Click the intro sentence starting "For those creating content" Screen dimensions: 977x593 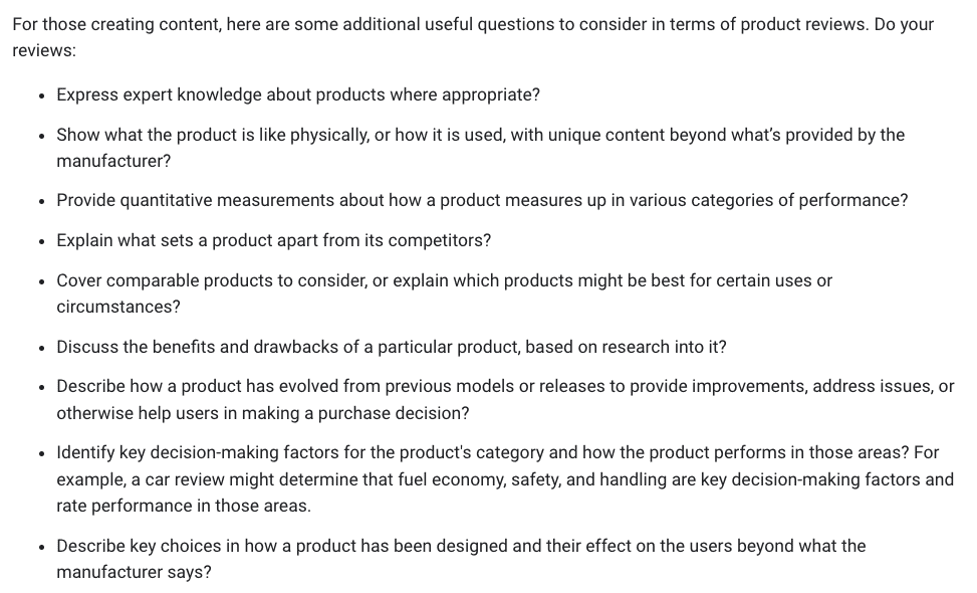pos(472,24)
